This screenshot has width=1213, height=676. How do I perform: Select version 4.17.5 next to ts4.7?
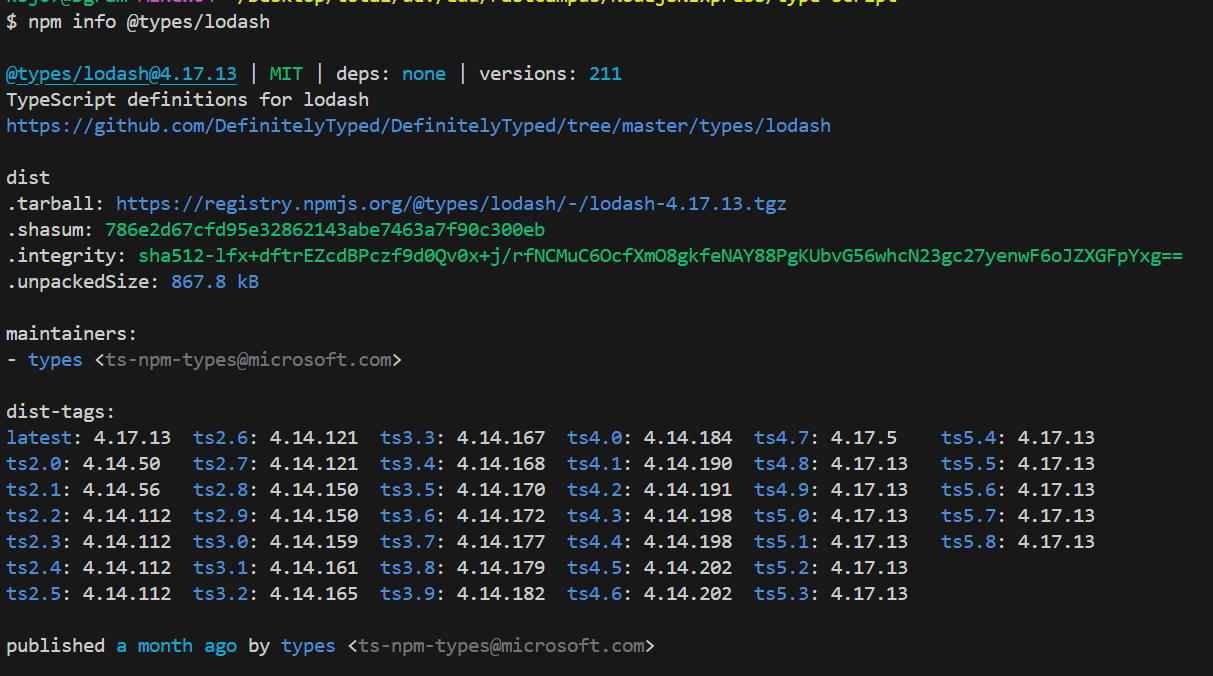[864, 438]
